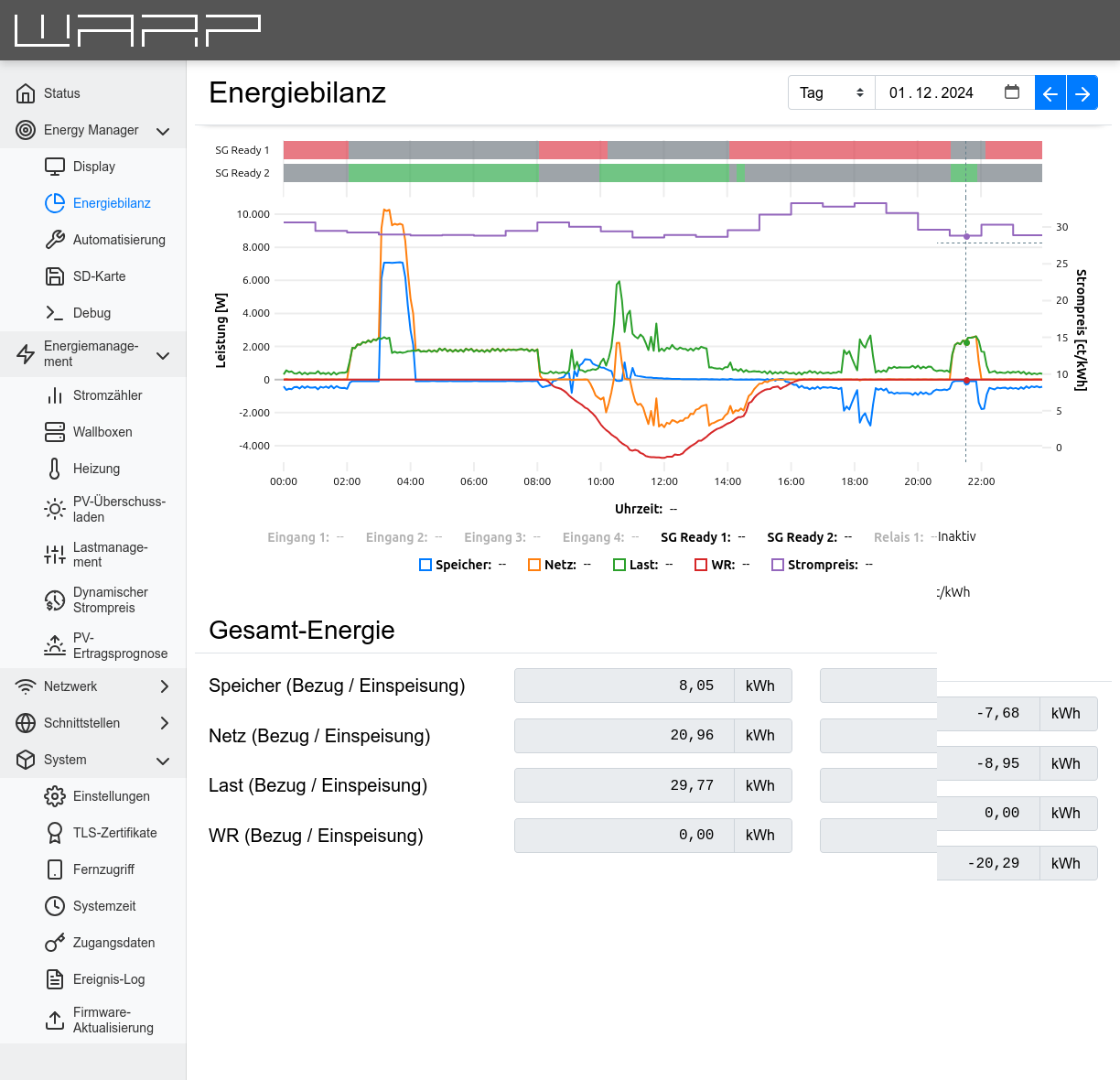Screen dimensions: 1120x1080
Task: Open the Ereignis-Log
Action: pyautogui.click(x=109, y=979)
